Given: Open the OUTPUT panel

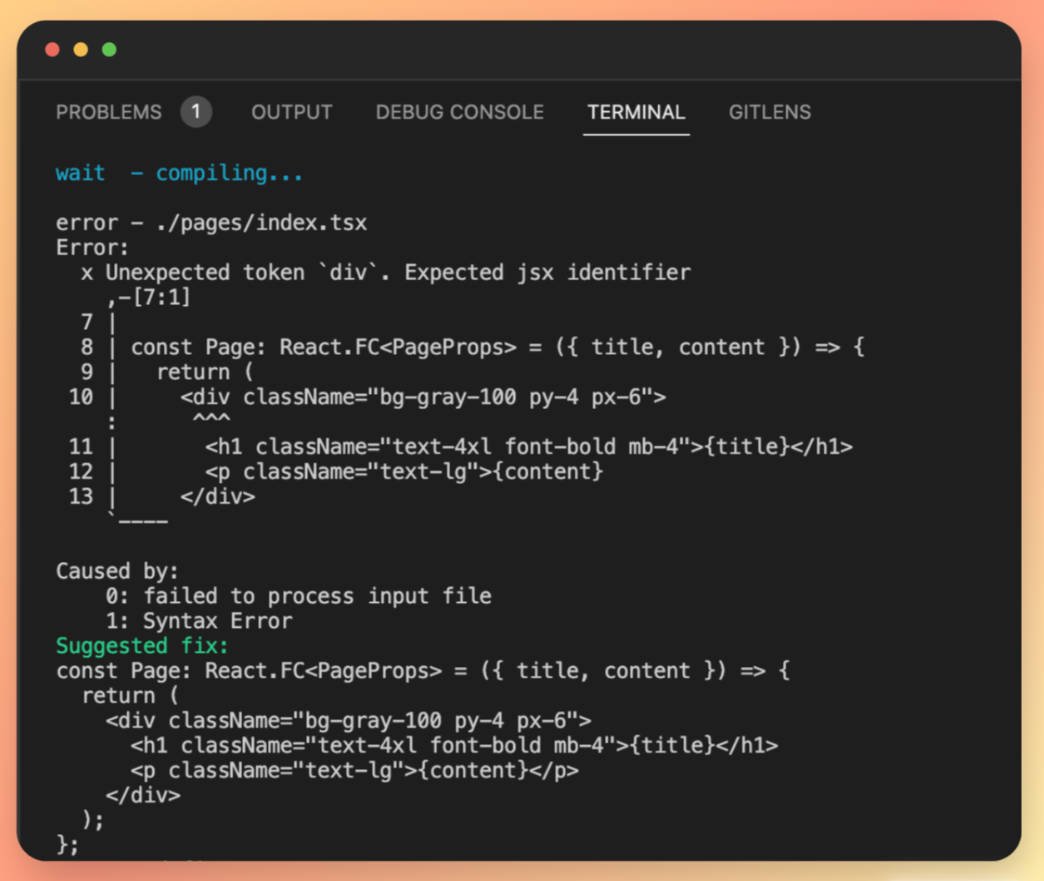Looking at the screenshot, I should [291, 112].
